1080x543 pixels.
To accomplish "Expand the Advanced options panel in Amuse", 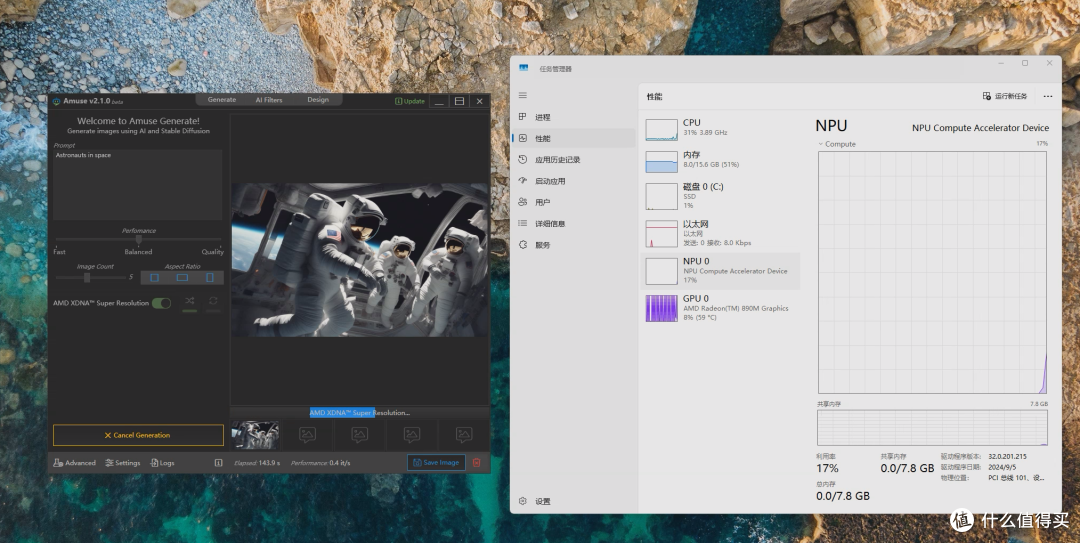I will 75,463.
